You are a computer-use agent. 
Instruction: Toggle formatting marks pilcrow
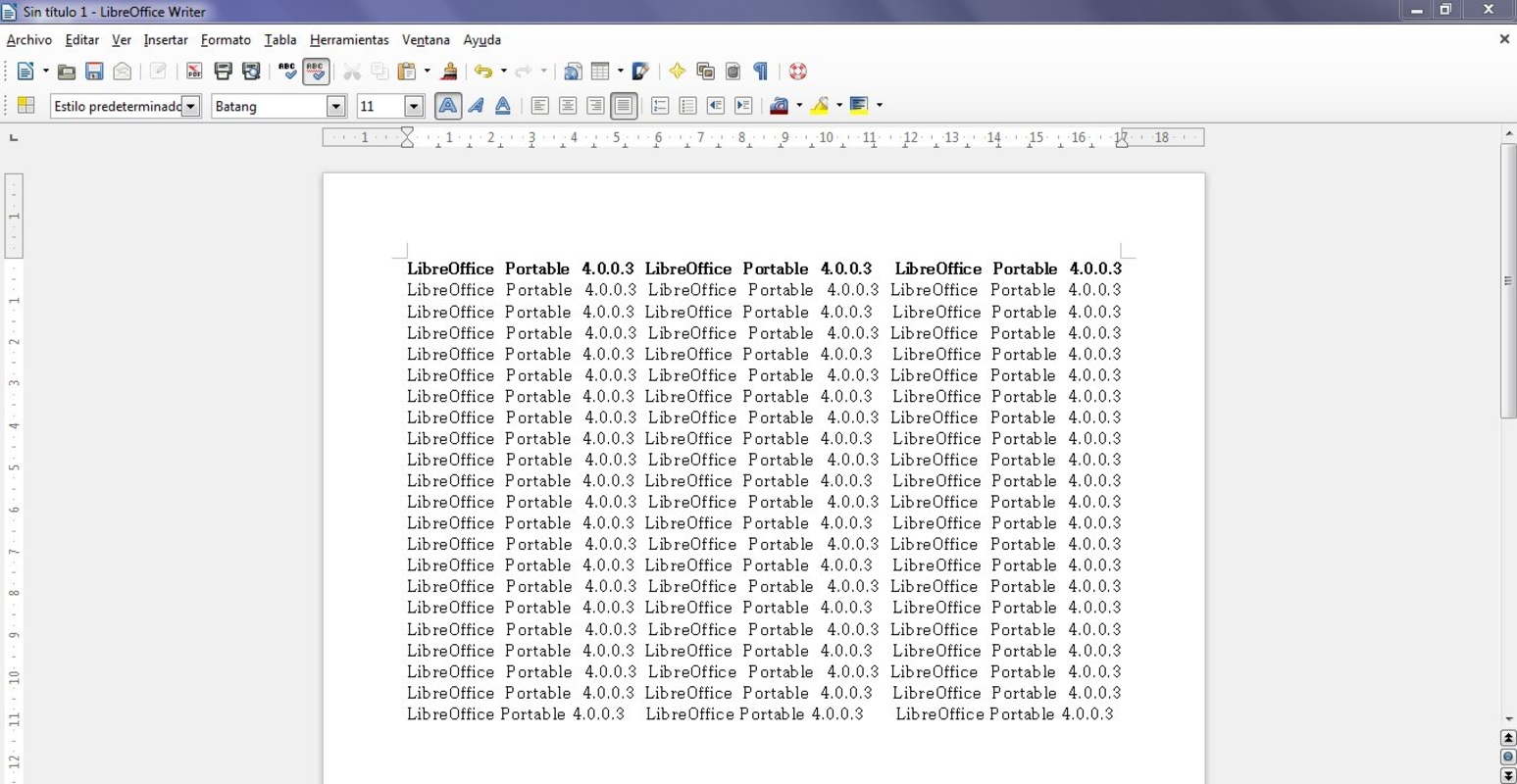coord(760,72)
